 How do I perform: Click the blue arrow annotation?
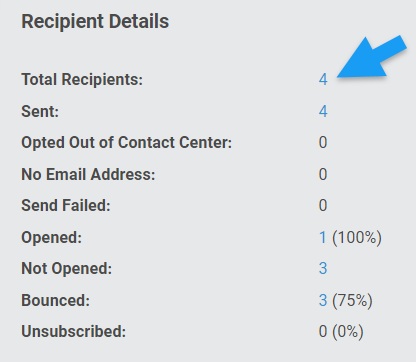(372, 57)
